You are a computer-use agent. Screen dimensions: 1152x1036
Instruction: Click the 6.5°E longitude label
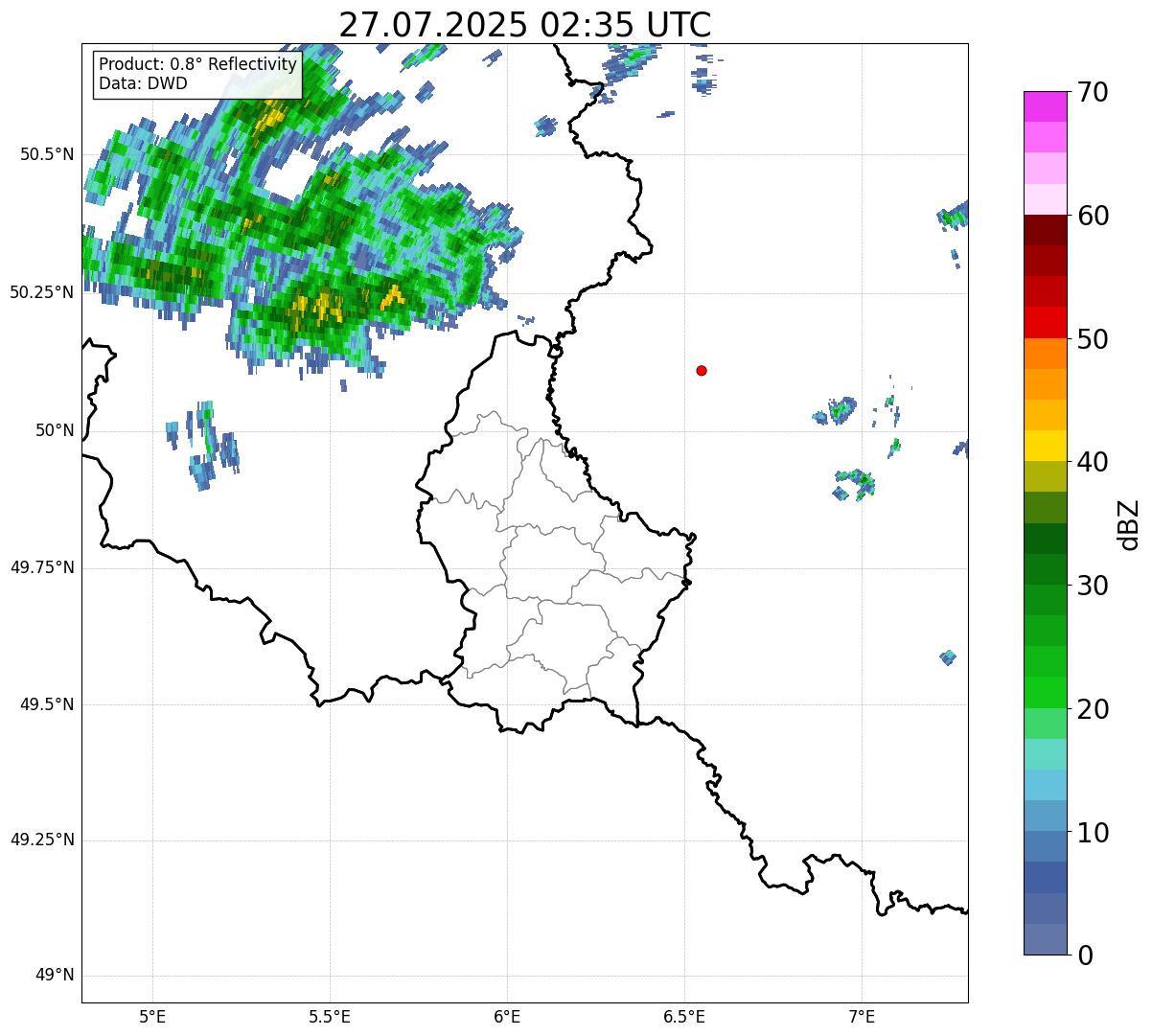tap(684, 1016)
